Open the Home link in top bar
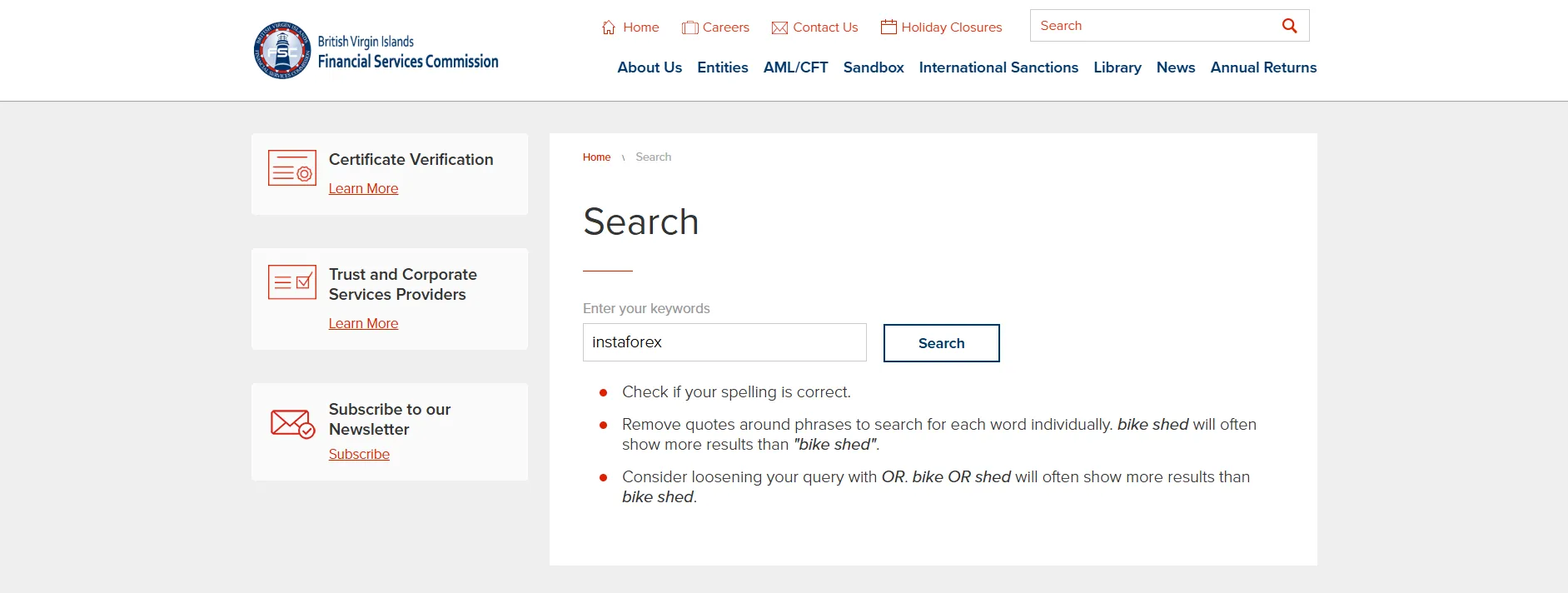This screenshot has width=1568, height=593. coord(641,27)
